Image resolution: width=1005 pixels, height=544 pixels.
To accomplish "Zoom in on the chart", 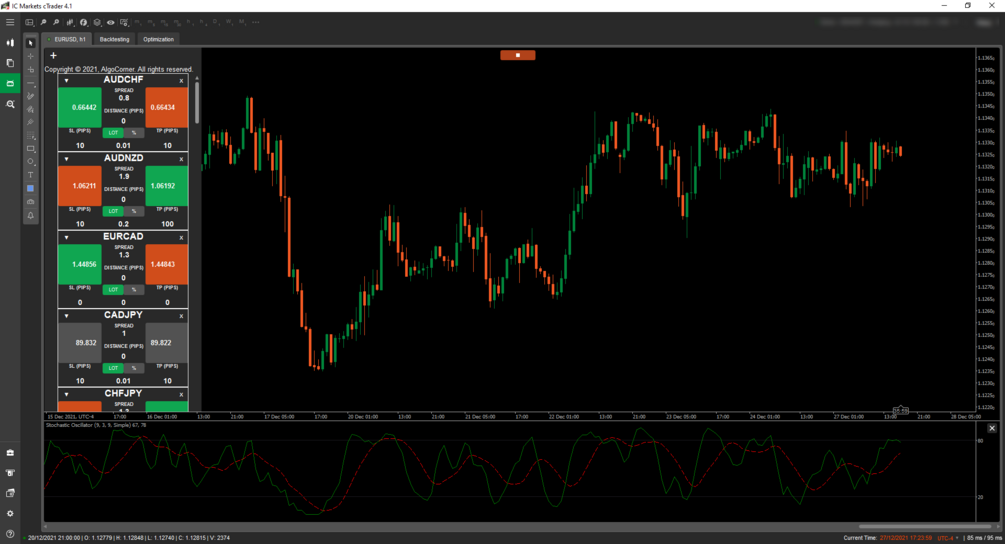I will click(x=43, y=22).
